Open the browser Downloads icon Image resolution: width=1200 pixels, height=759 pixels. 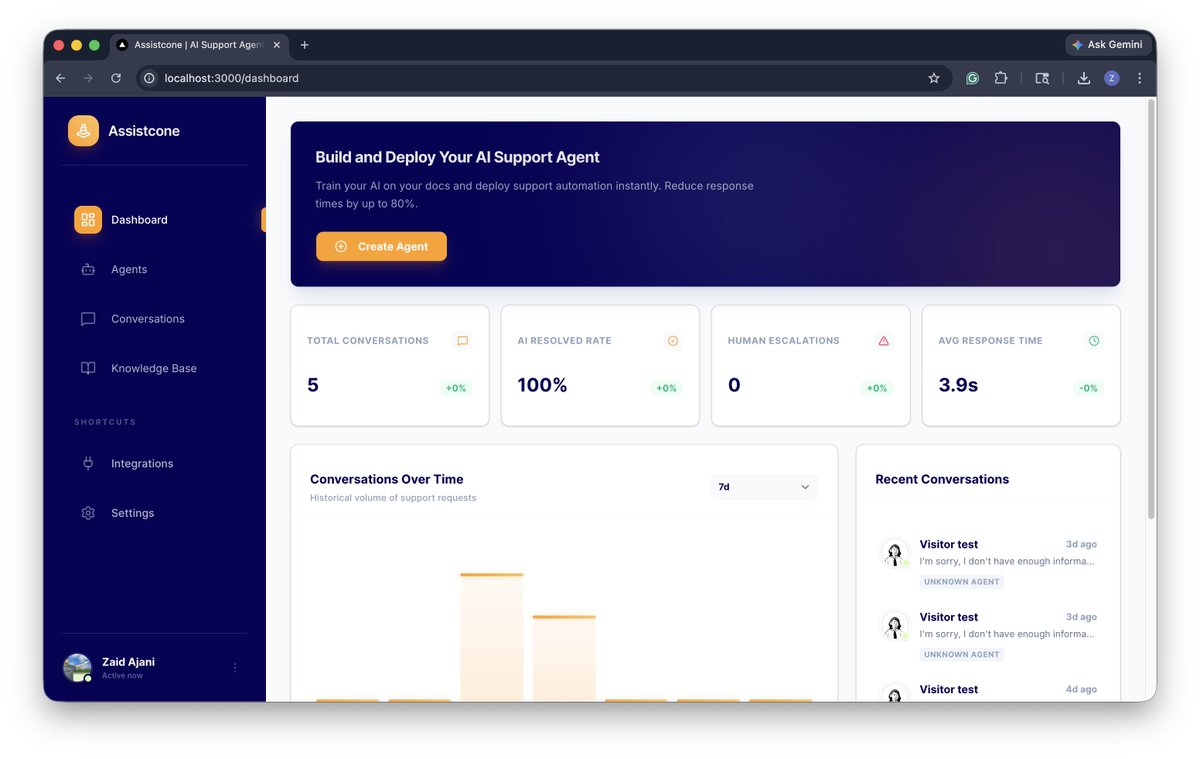1084,78
